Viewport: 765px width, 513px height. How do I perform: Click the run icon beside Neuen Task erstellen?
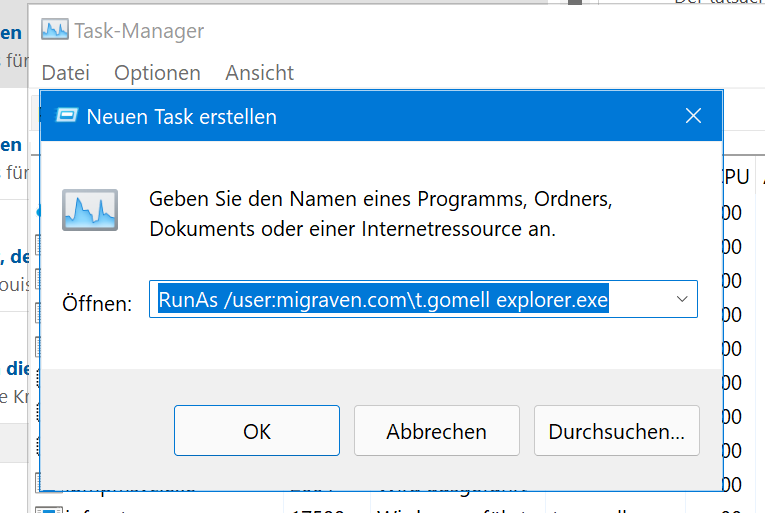[x=67, y=116]
